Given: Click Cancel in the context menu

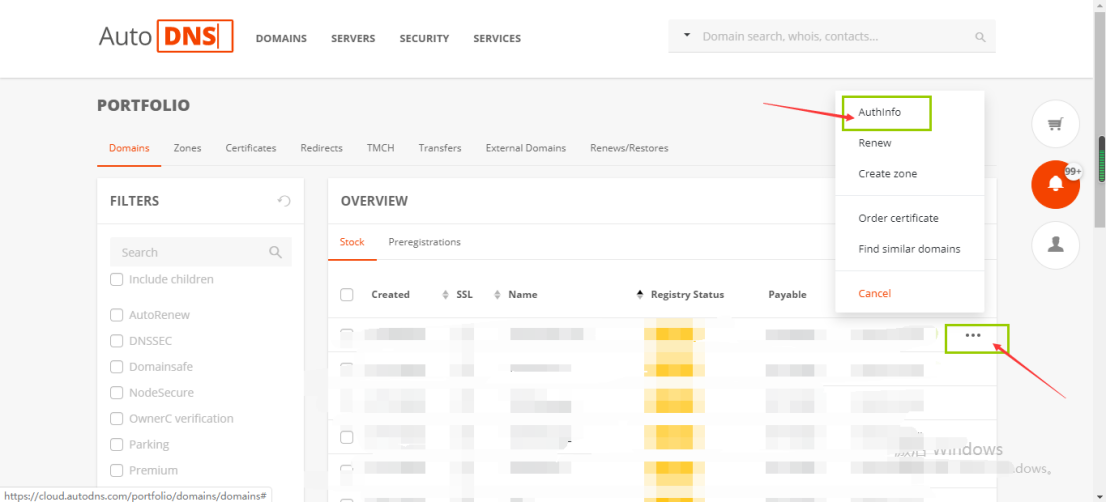Looking at the screenshot, I should click(x=874, y=294).
